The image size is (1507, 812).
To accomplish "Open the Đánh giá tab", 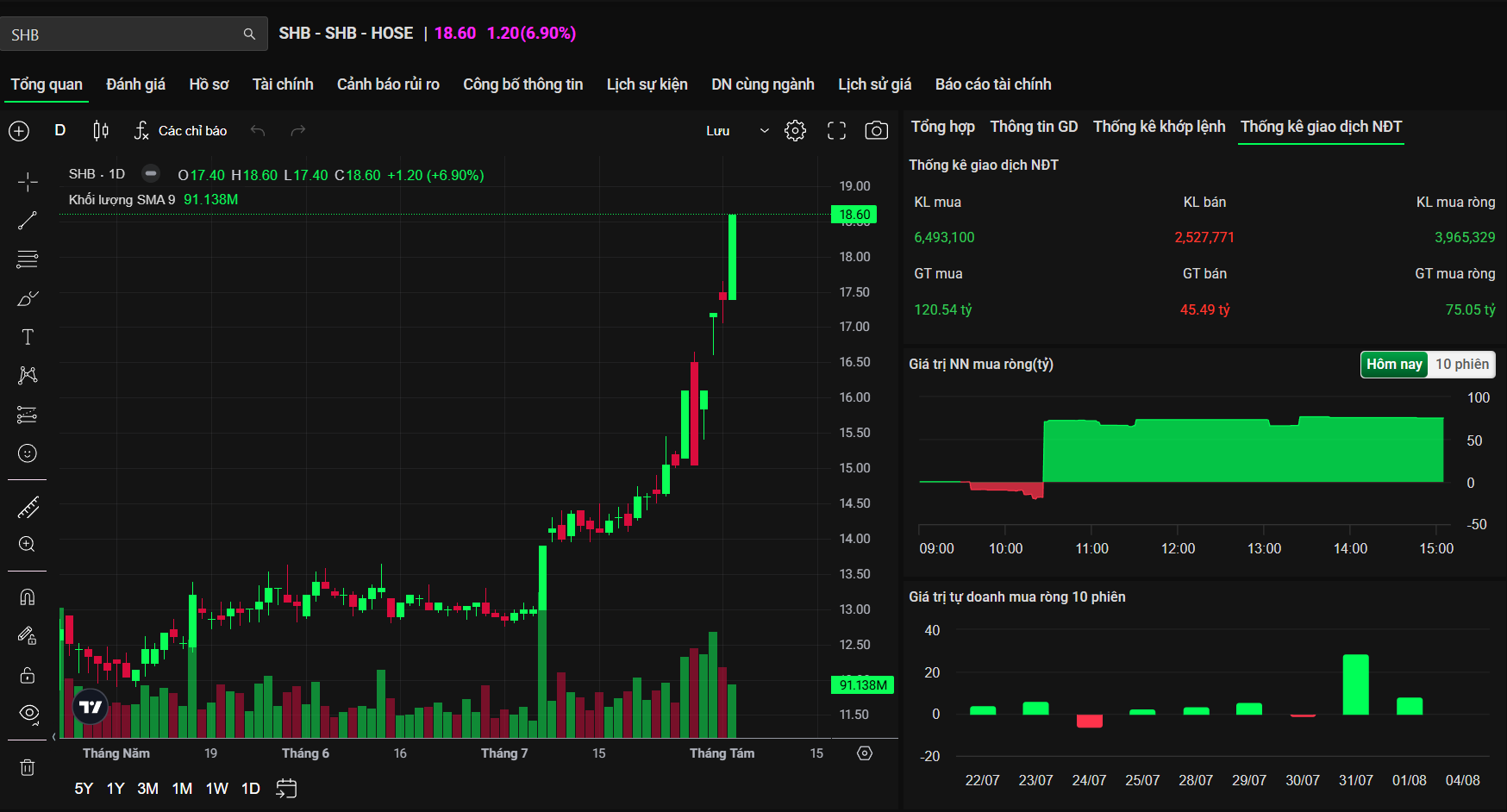I will [135, 84].
